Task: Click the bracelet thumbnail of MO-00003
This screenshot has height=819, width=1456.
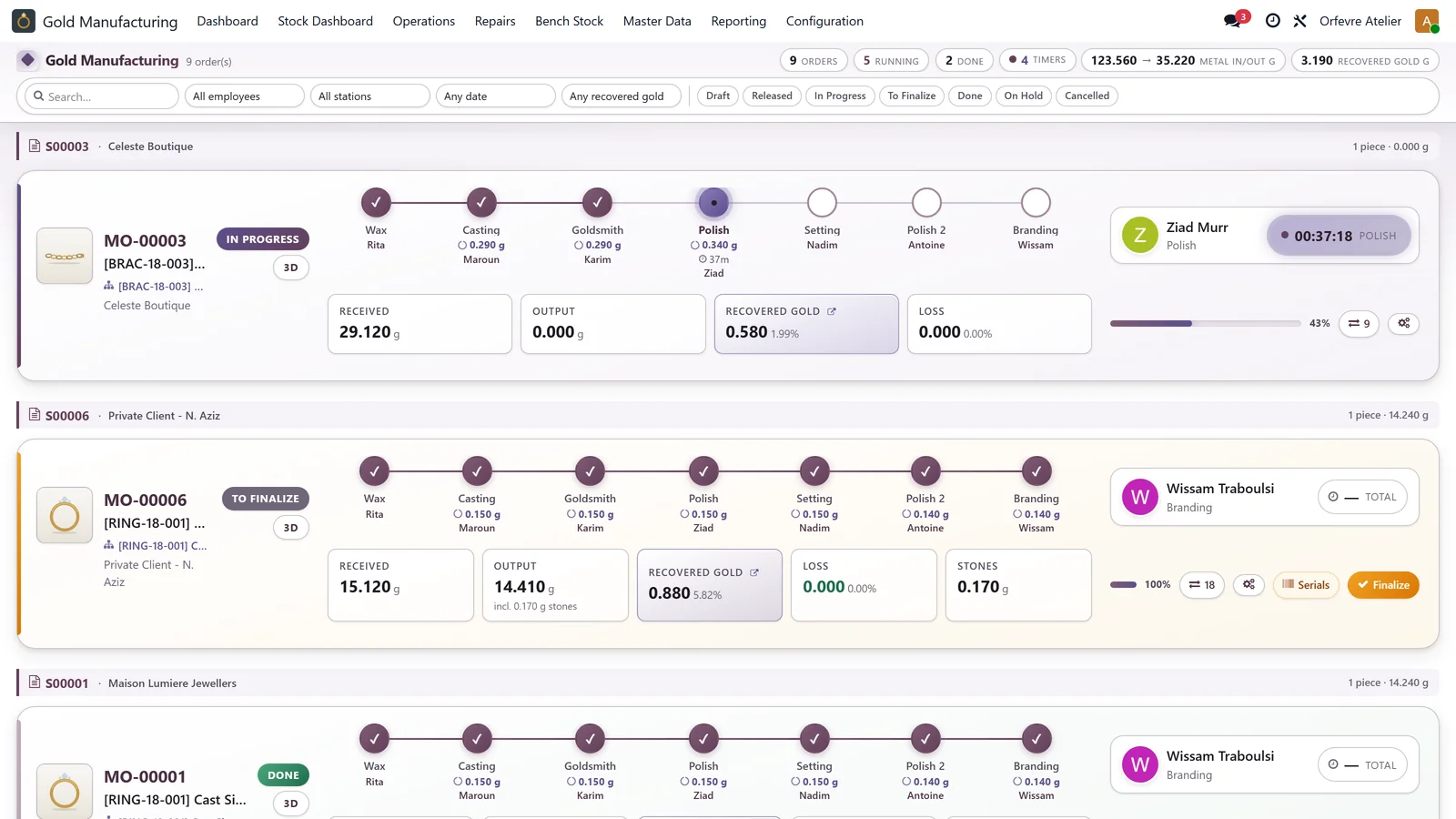Action: pos(65,256)
